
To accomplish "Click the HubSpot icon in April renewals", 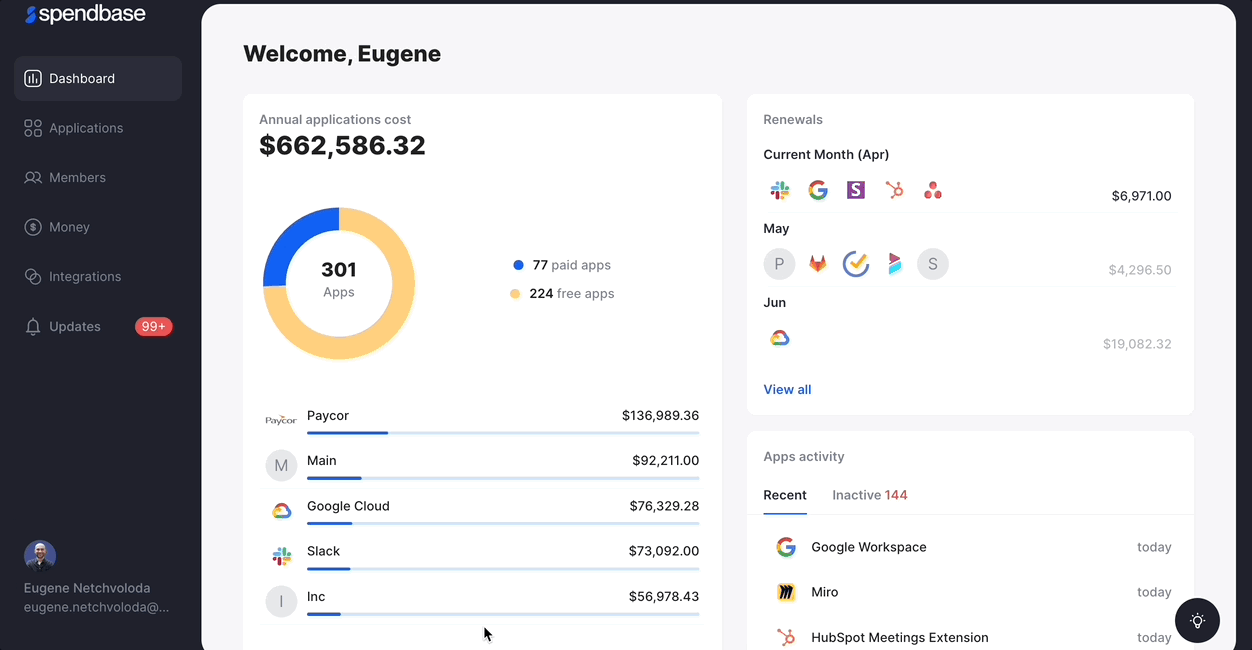I will coord(894,190).
